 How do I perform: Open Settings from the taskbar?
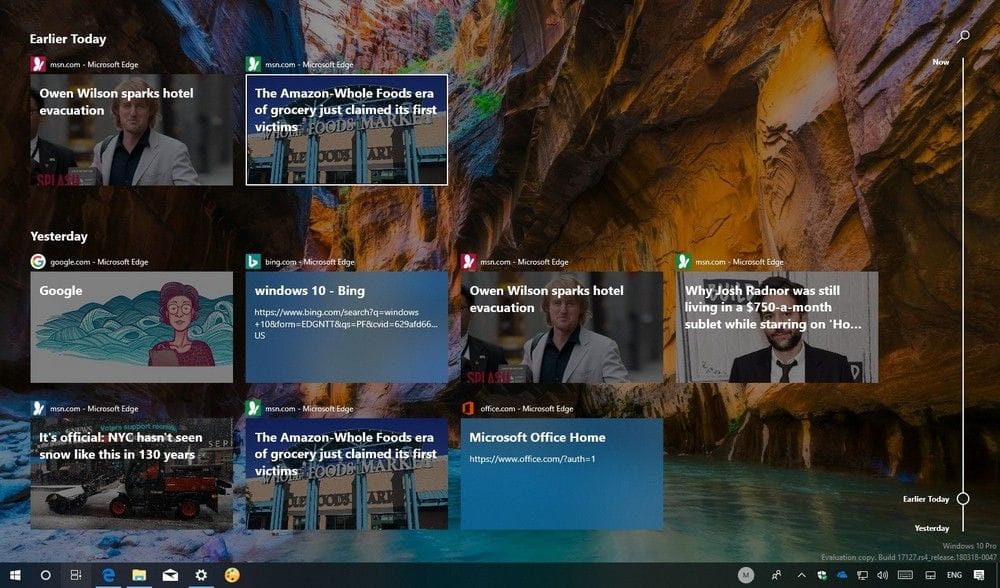click(199, 575)
